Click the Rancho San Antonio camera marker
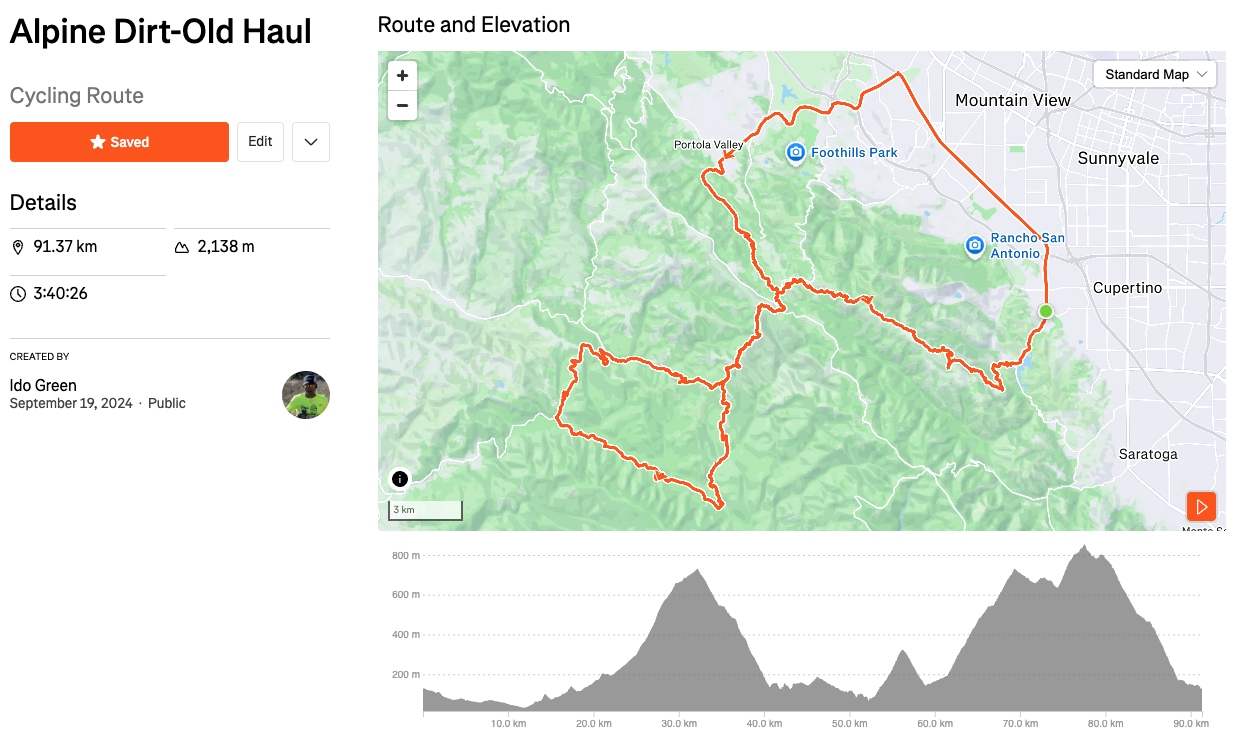1236x743 pixels. click(x=975, y=245)
